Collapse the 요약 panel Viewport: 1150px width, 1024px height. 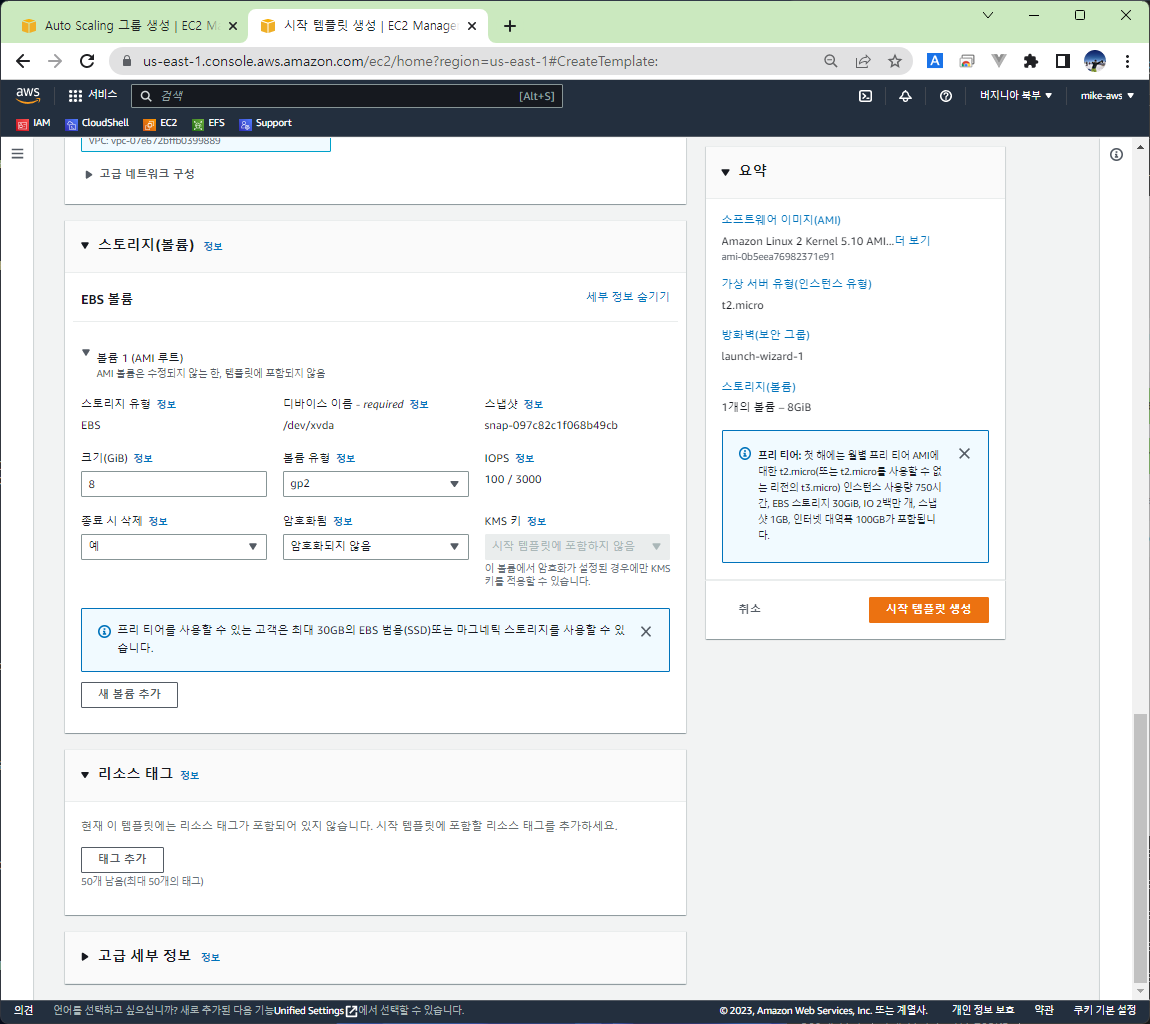click(x=725, y=172)
